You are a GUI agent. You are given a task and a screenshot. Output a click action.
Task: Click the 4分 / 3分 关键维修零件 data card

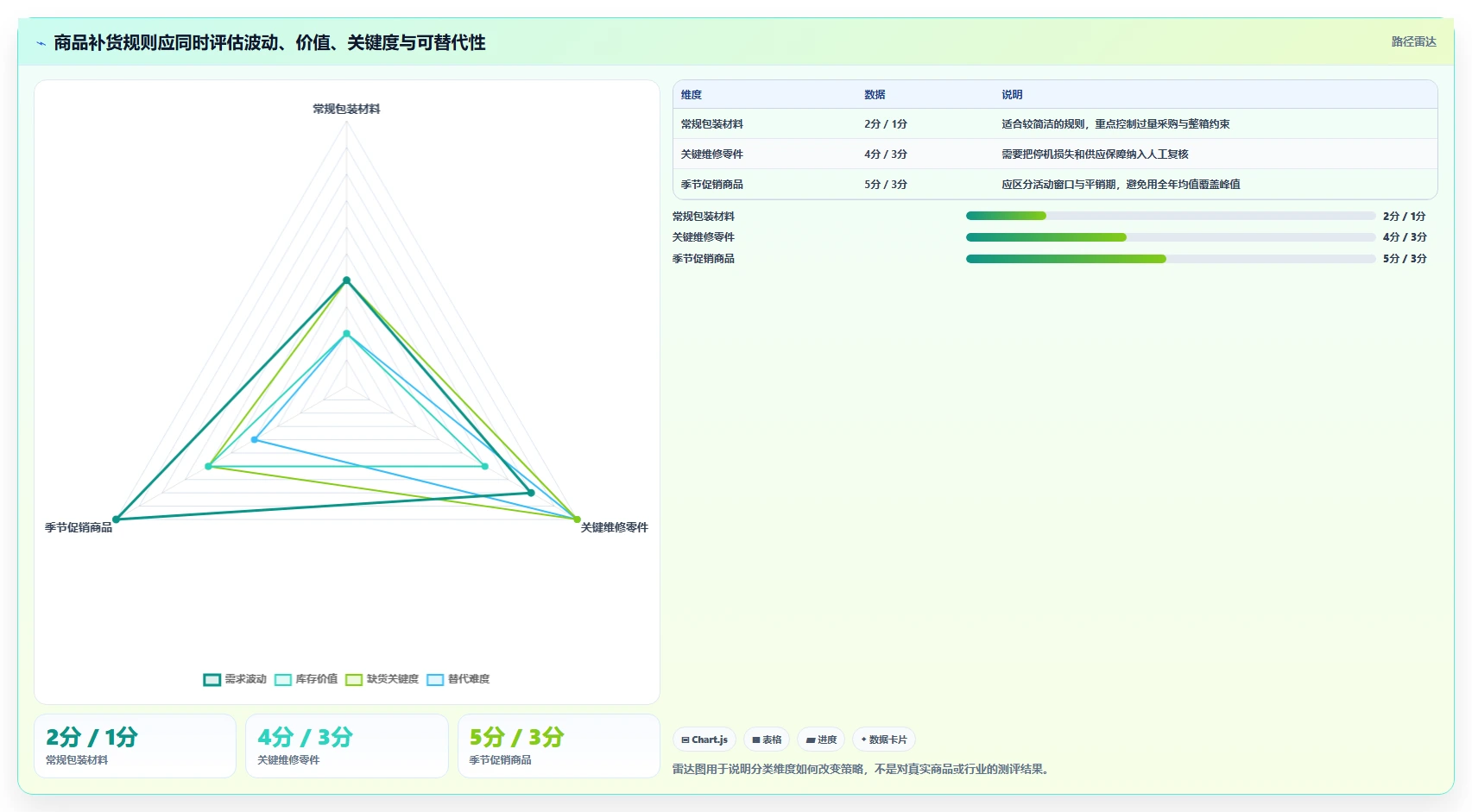coord(347,746)
